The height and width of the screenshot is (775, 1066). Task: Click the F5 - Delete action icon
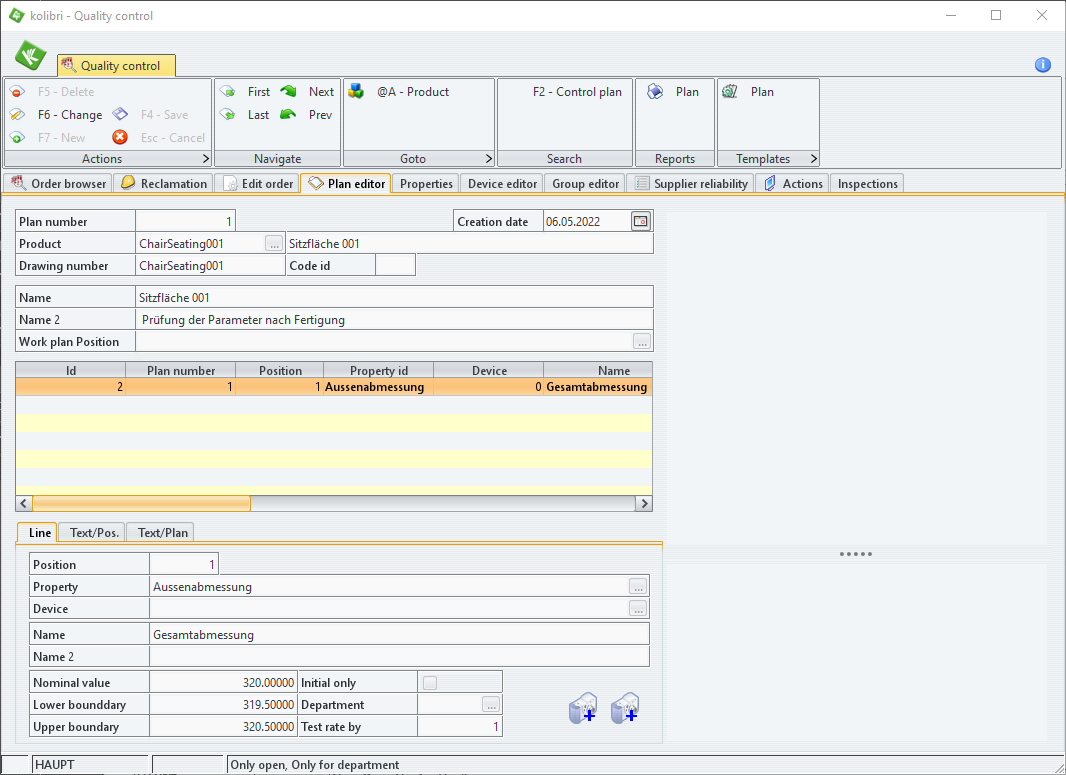click(18, 92)
